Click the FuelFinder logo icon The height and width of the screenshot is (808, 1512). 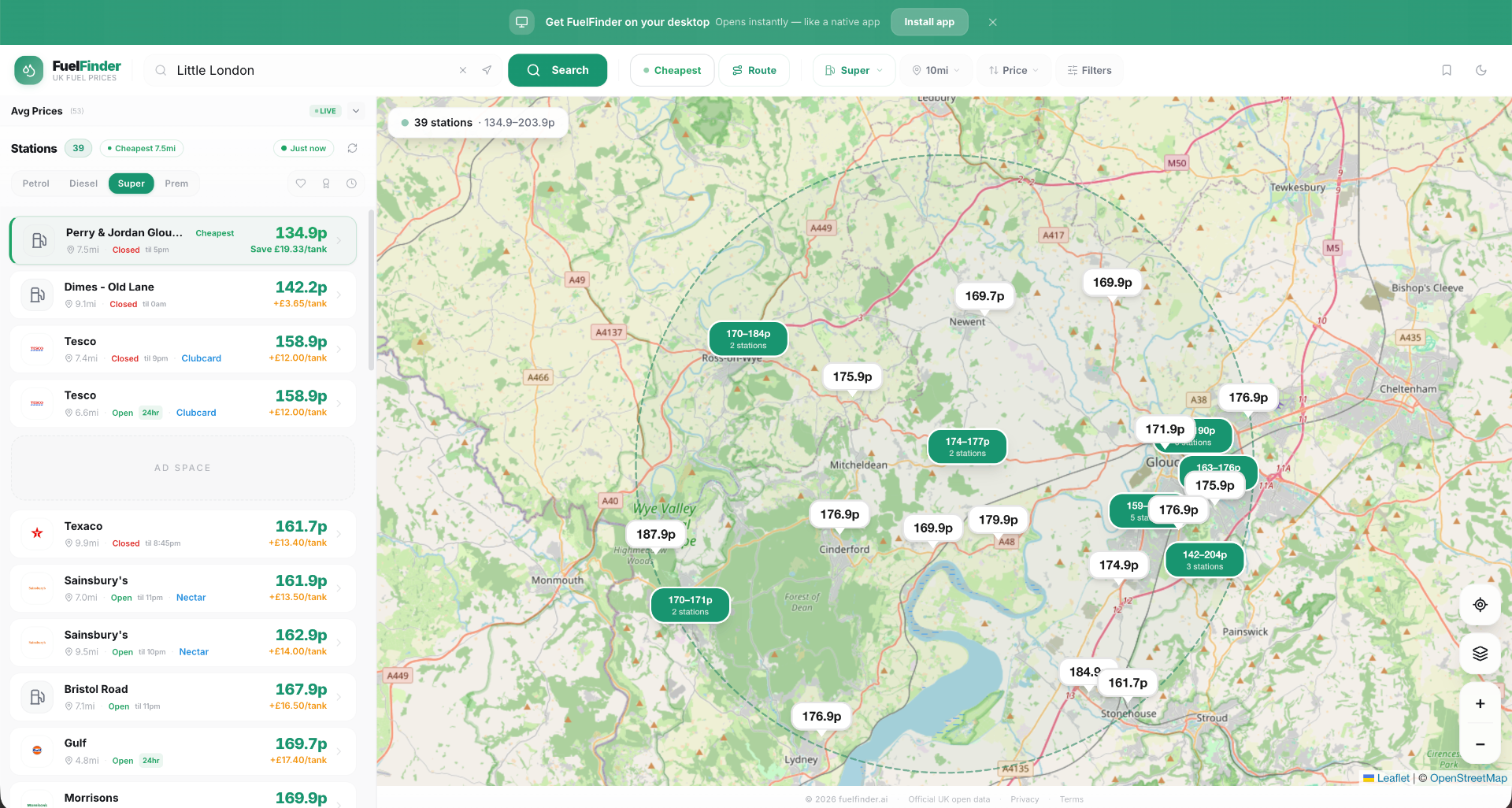click(x=29, y=70)
